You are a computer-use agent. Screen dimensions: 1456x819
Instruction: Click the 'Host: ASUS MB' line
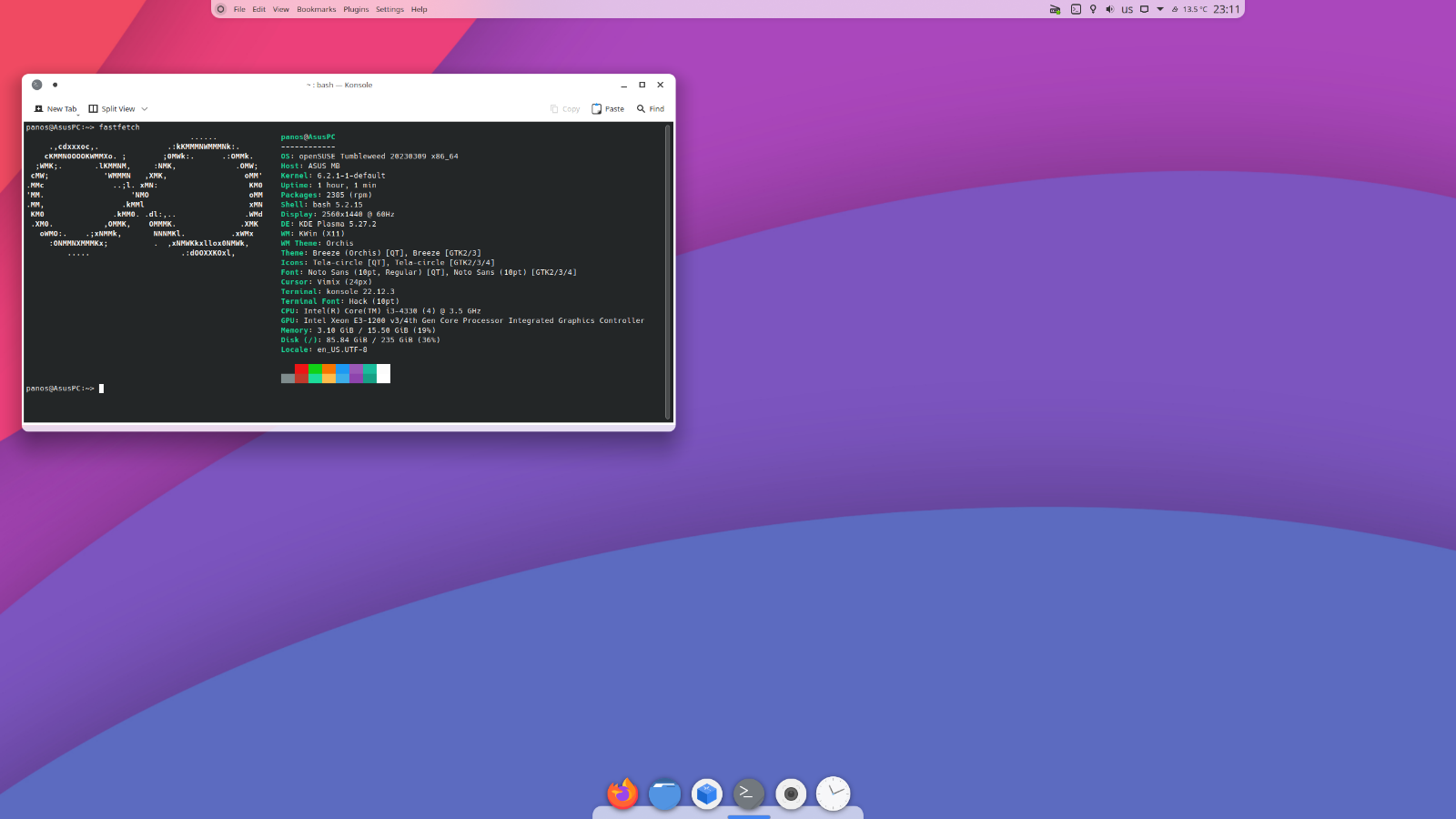click(x=310, y=166)
